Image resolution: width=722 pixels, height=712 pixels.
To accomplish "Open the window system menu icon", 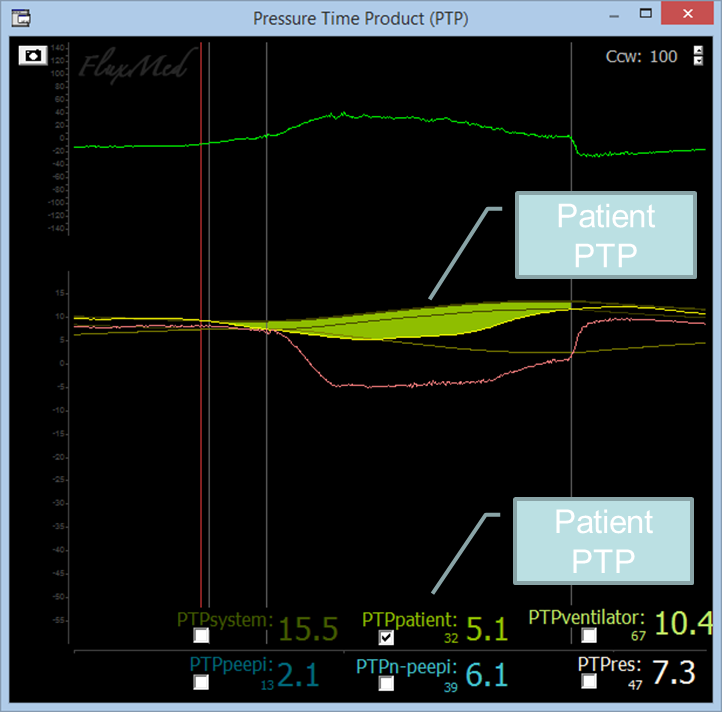I will click(x=19, y=17).
